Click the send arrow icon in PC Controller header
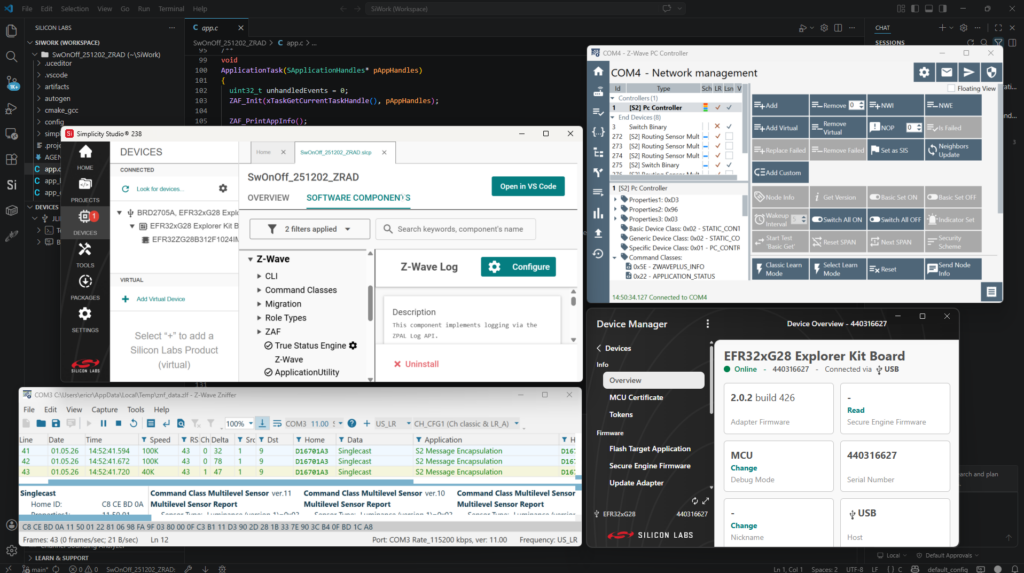This screenshot has height=573, width=1024. (x=968, y=73)
